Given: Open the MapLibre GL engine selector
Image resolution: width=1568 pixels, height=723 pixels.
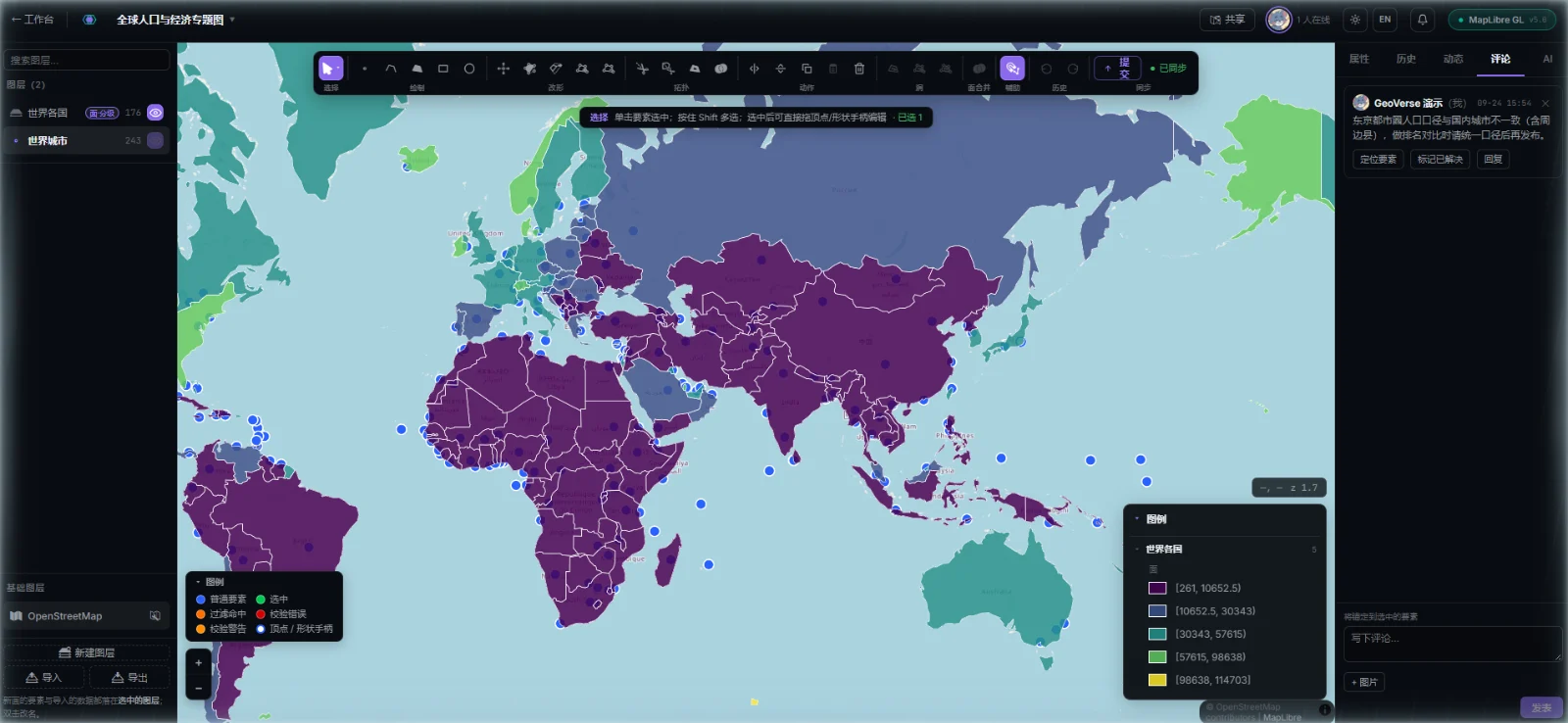Looking at the screenshot, I should [x=1501, y=20].
